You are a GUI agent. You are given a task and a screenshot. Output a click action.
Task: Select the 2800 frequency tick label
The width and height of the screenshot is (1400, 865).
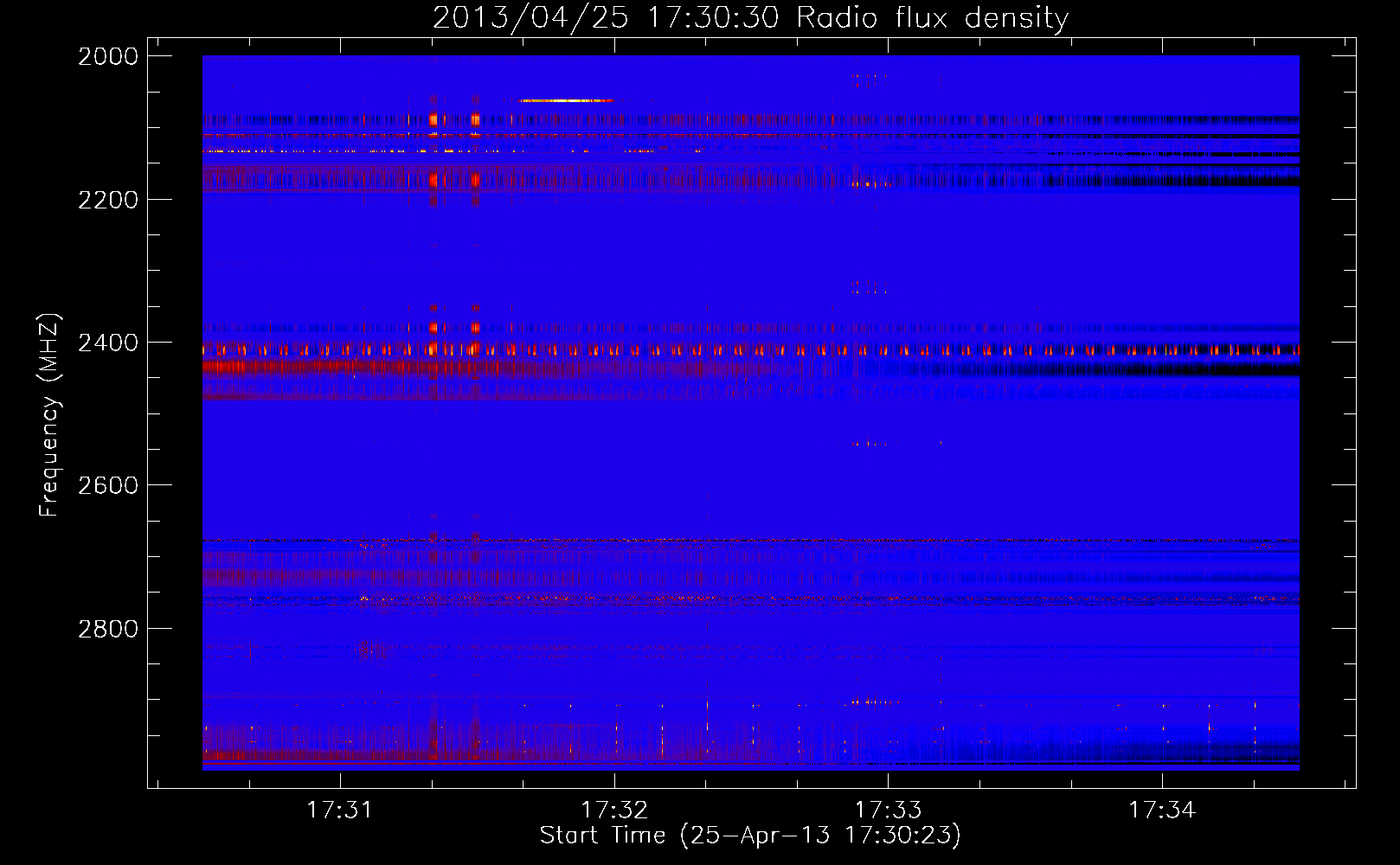point(108,629)
